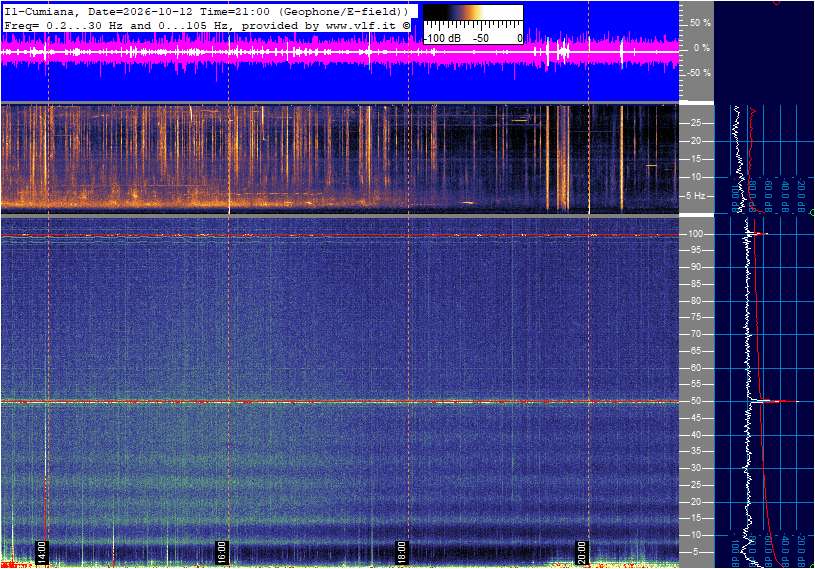Click the -50 % amplitude axis label
This screenshot has height=569, width=815.
[x=698, y=73]
